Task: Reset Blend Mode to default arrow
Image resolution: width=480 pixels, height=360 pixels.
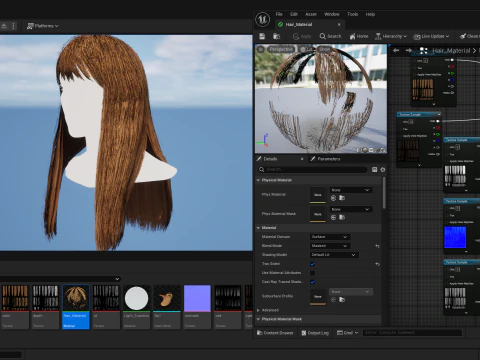Action: pos(377,246)
